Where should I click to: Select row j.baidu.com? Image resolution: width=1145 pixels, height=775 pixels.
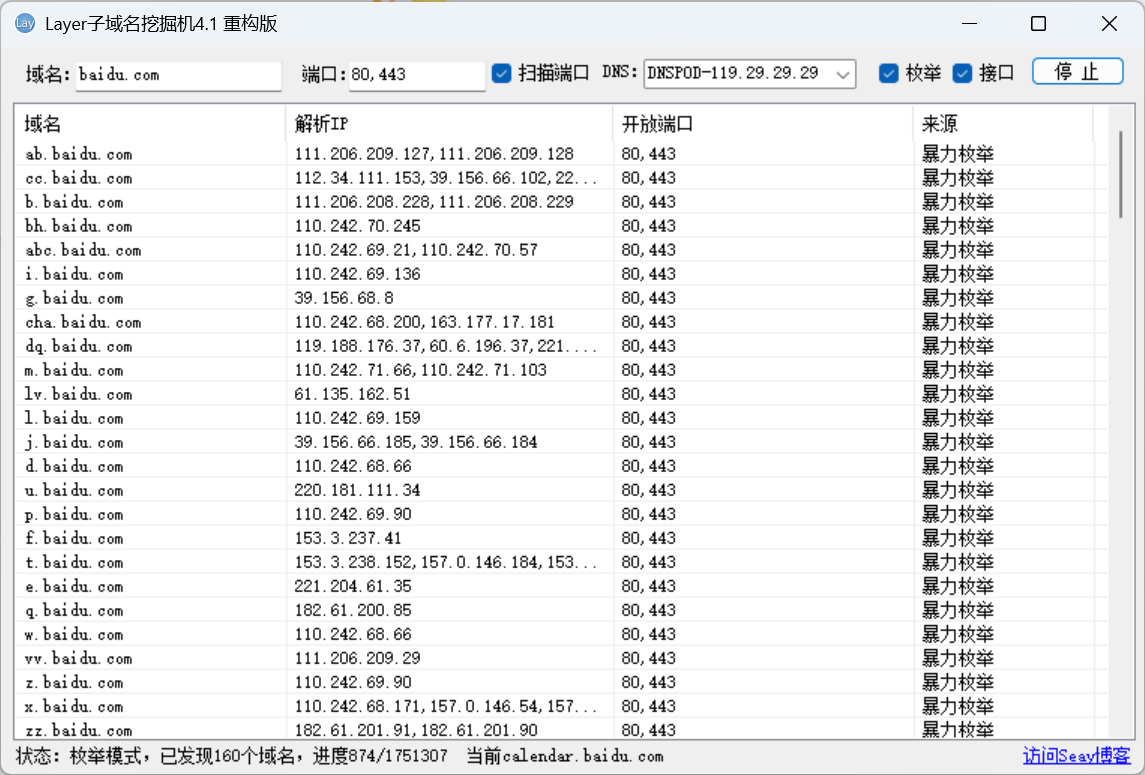pos(561,442)
